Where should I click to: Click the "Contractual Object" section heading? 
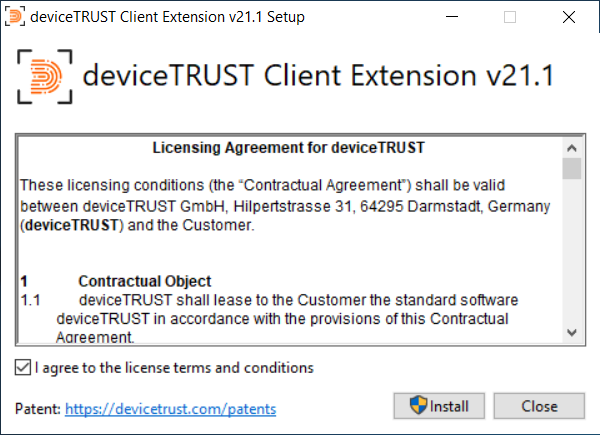click(x=144, y=281)
